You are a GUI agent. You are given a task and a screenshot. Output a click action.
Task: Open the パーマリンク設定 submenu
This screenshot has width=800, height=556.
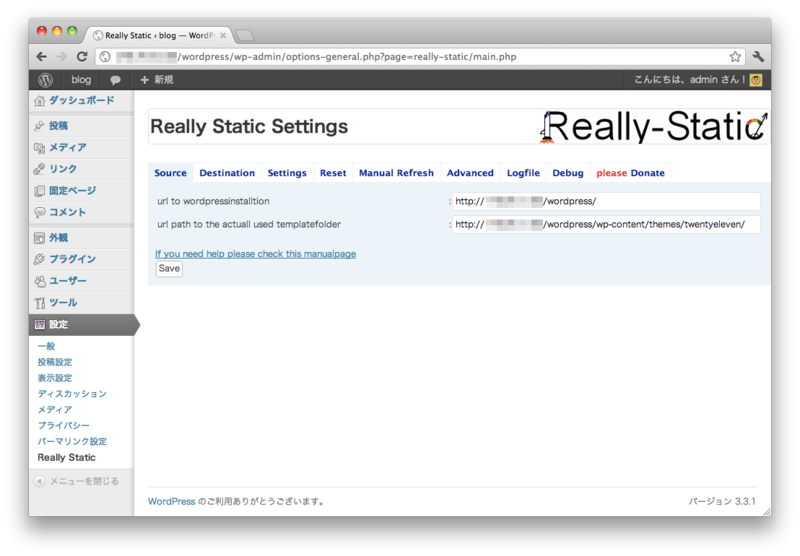(72, 441)
